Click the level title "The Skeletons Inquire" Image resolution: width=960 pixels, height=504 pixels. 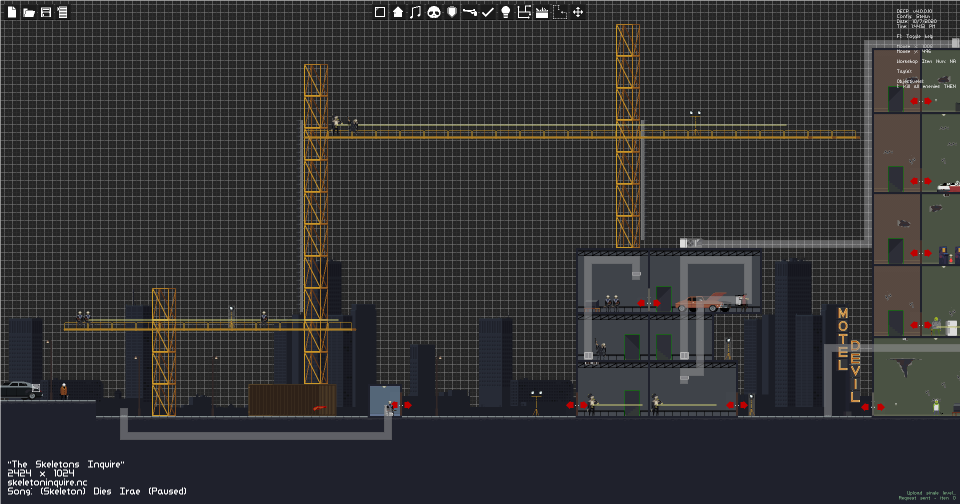point(66,464)
